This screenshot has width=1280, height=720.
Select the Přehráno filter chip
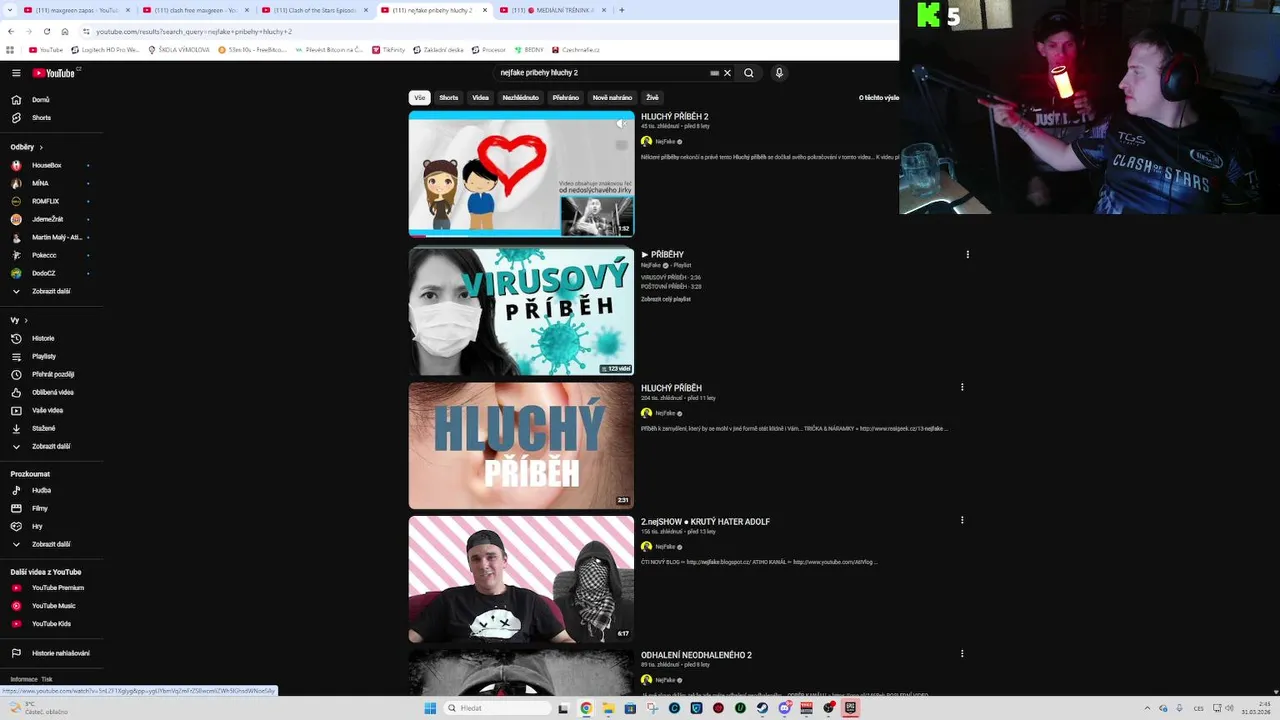pyautogui.click(x=566, y=98)
